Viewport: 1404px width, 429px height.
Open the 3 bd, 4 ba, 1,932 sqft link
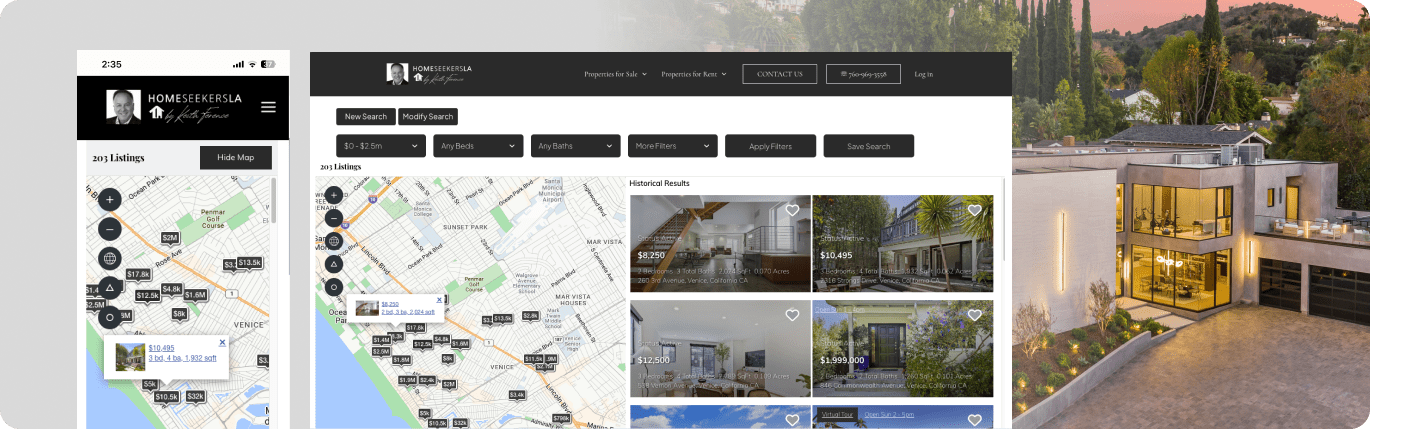point(182,358)
